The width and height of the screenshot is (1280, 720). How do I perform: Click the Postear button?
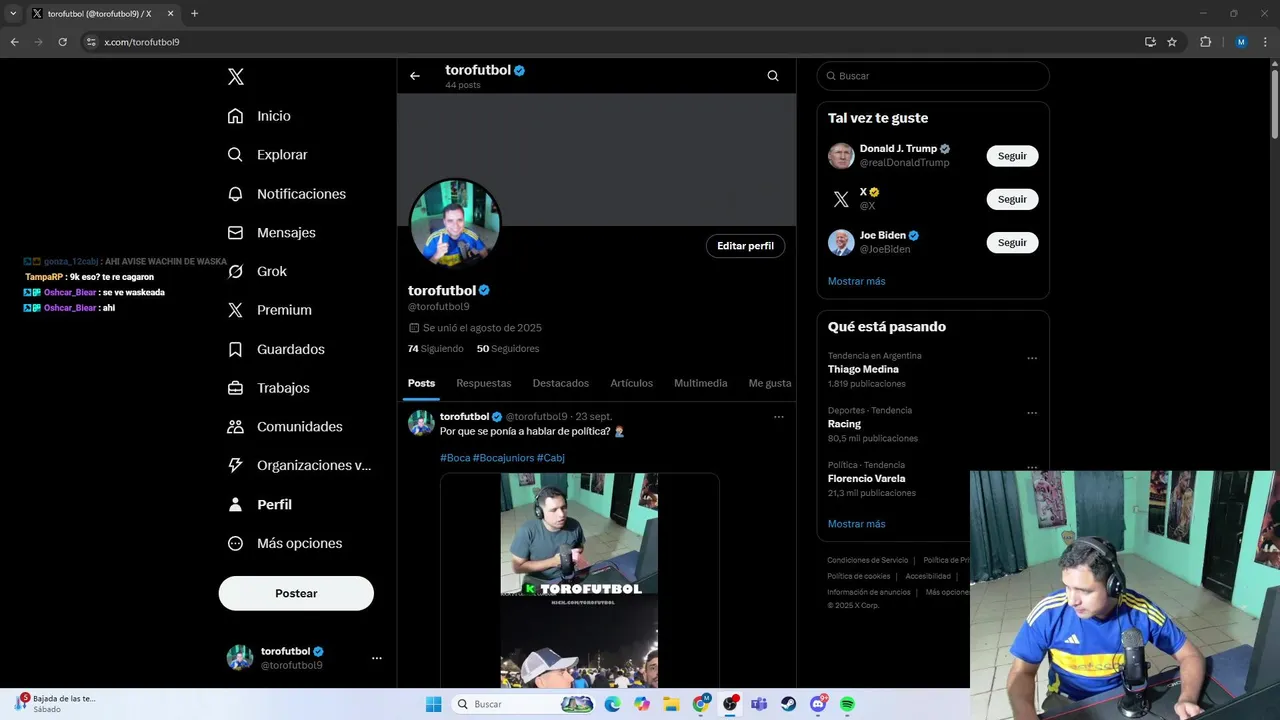[x=296, y=593]
